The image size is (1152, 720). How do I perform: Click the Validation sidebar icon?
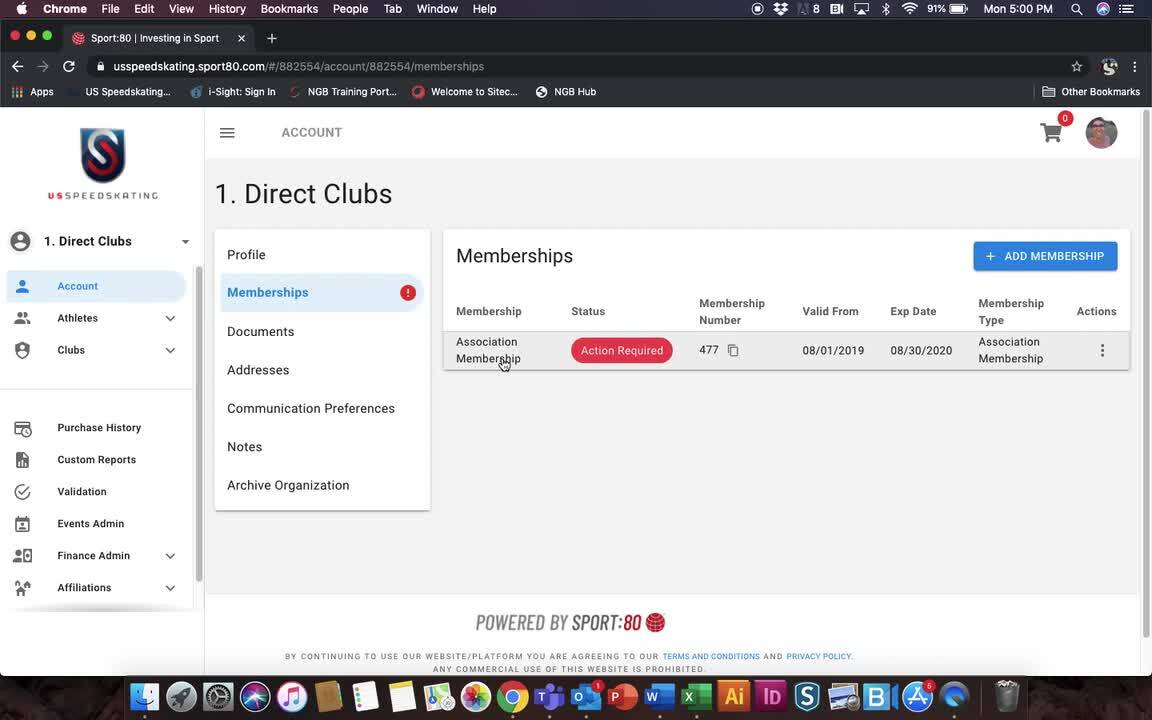[x=22, y=491]
